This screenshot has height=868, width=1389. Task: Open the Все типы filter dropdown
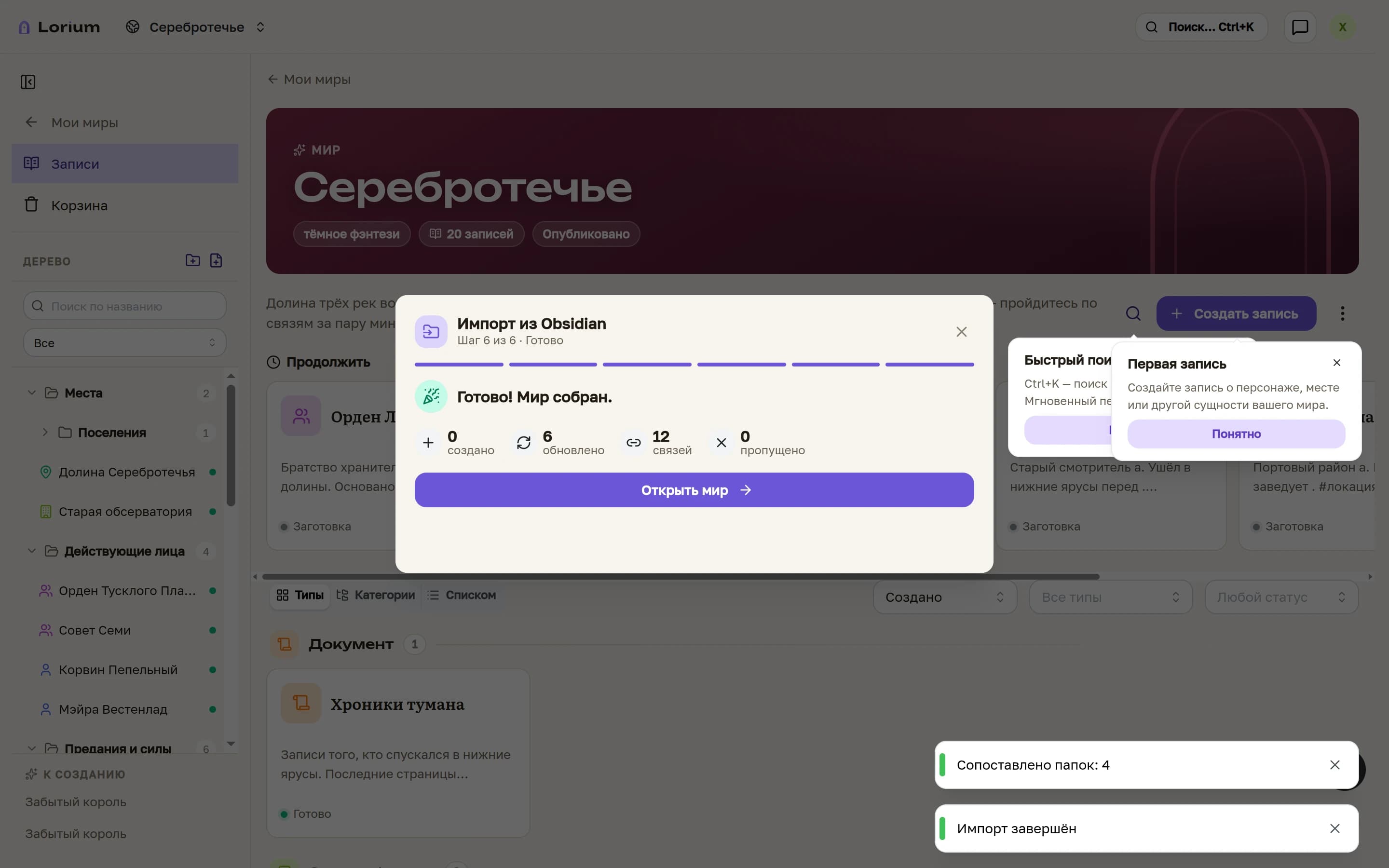1111,597
